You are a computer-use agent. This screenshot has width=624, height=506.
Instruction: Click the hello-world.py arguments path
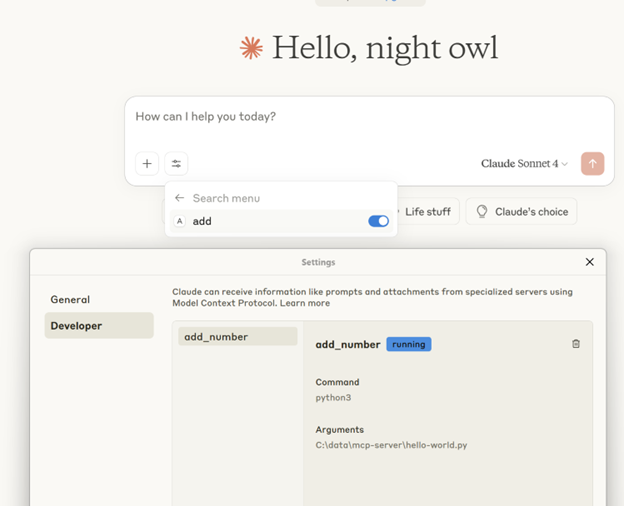[x=391, y=445]
